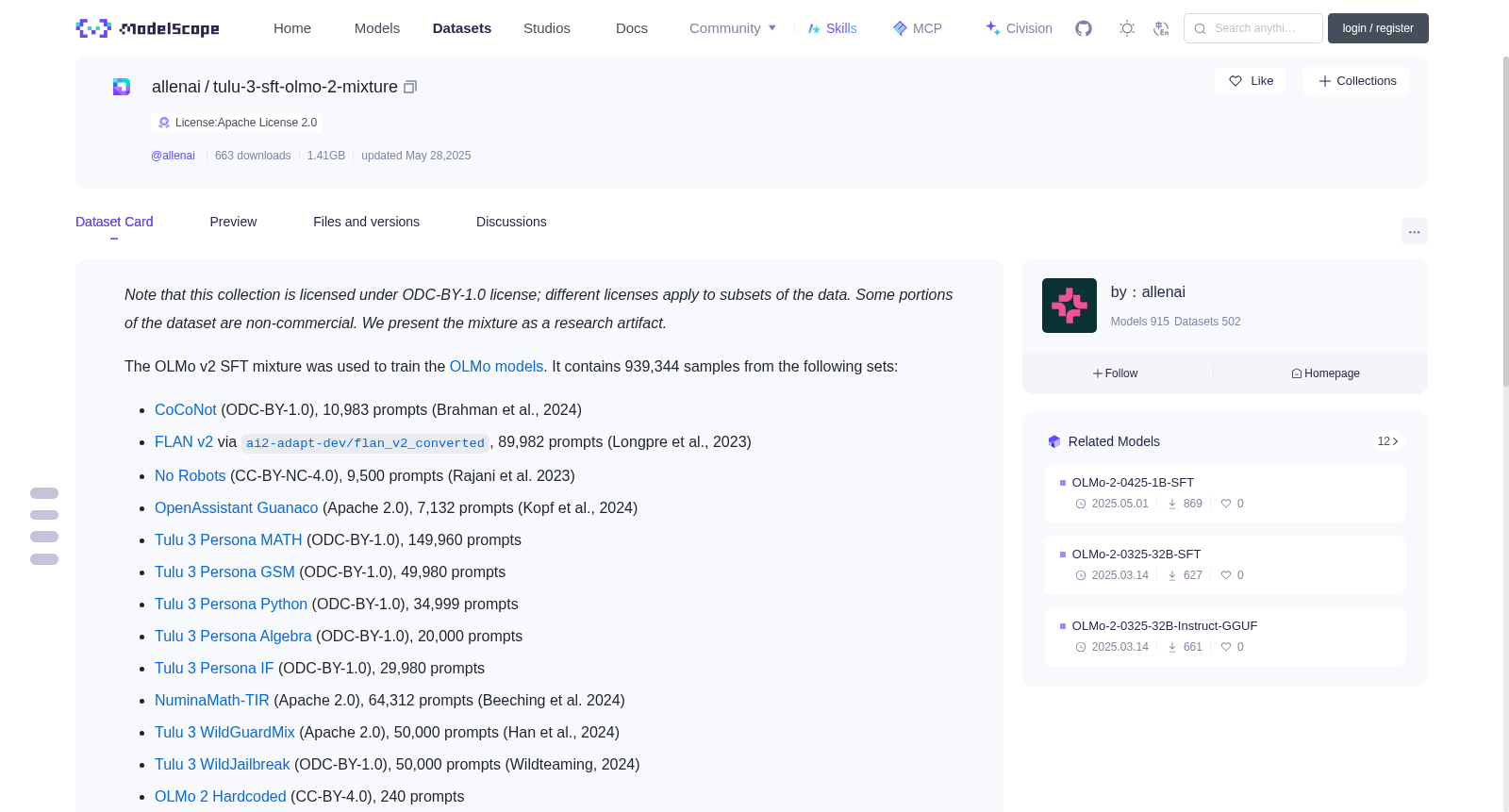Click the allenai organization avatar

coord(1070,306)
